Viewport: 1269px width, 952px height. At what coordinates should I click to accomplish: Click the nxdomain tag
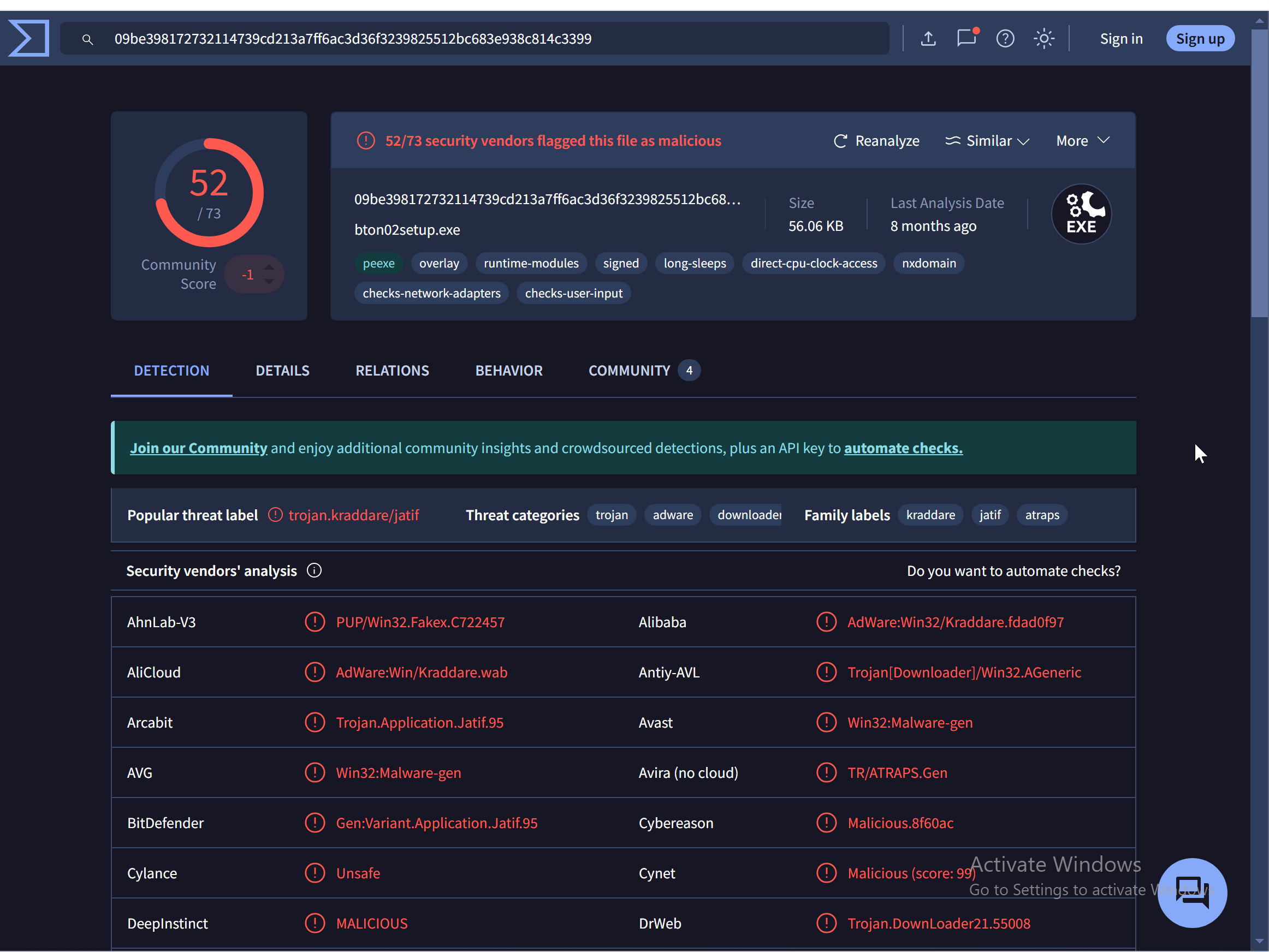pyautogui.click(x=929, y=263)
